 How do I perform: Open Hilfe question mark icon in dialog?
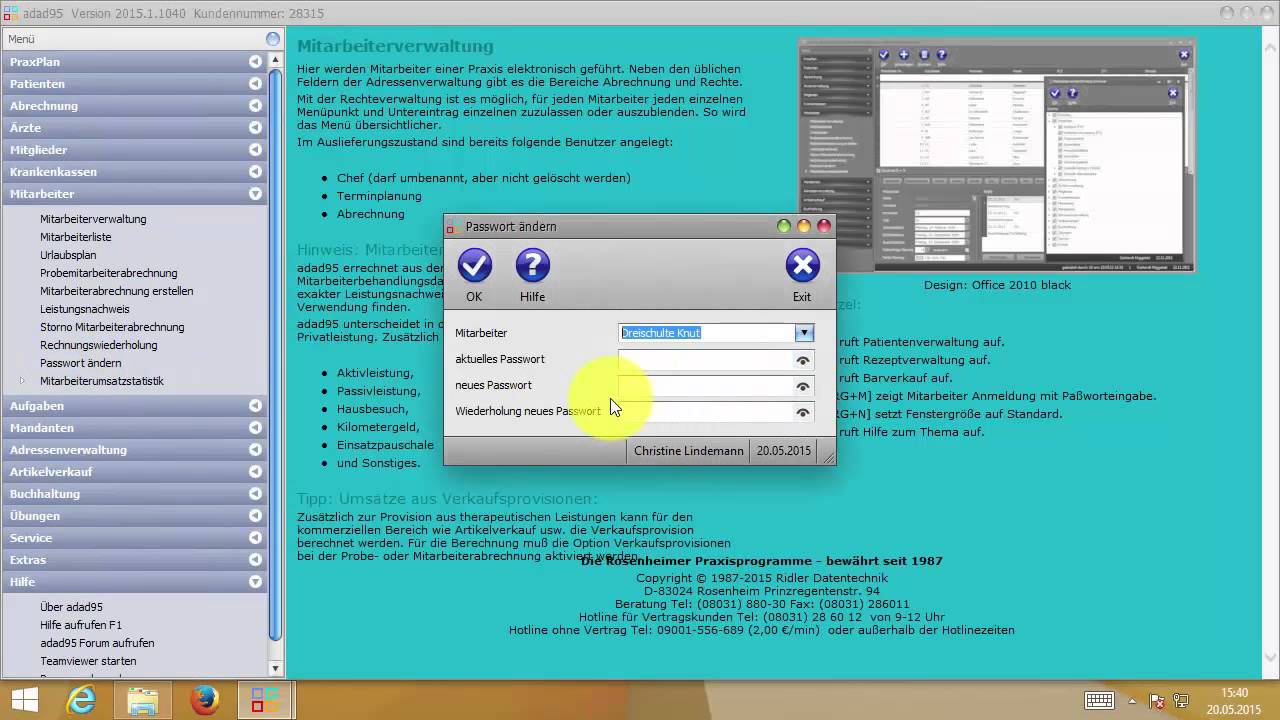pyautogui.click(x=532, y=267)
